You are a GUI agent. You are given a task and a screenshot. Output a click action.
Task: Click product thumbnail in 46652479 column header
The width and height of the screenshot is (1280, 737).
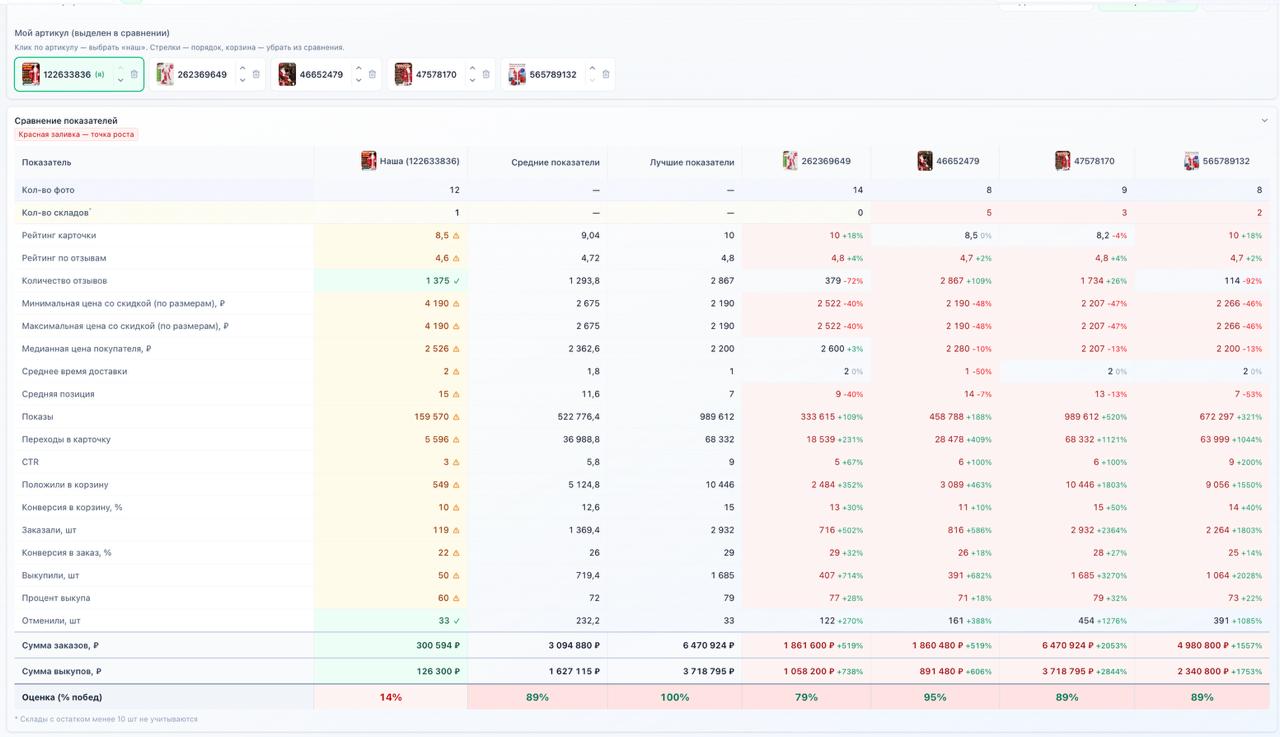click(x=925, y=161)
